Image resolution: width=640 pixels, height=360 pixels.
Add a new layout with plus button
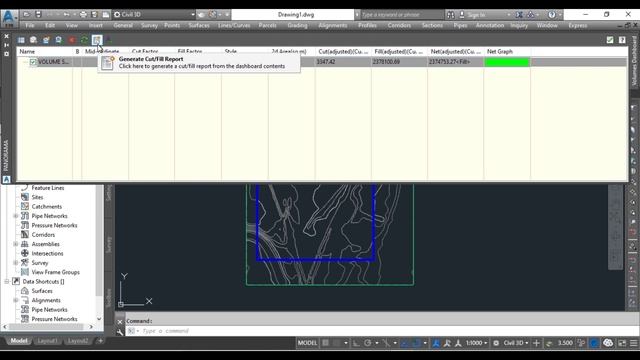[x=100, y=341]
